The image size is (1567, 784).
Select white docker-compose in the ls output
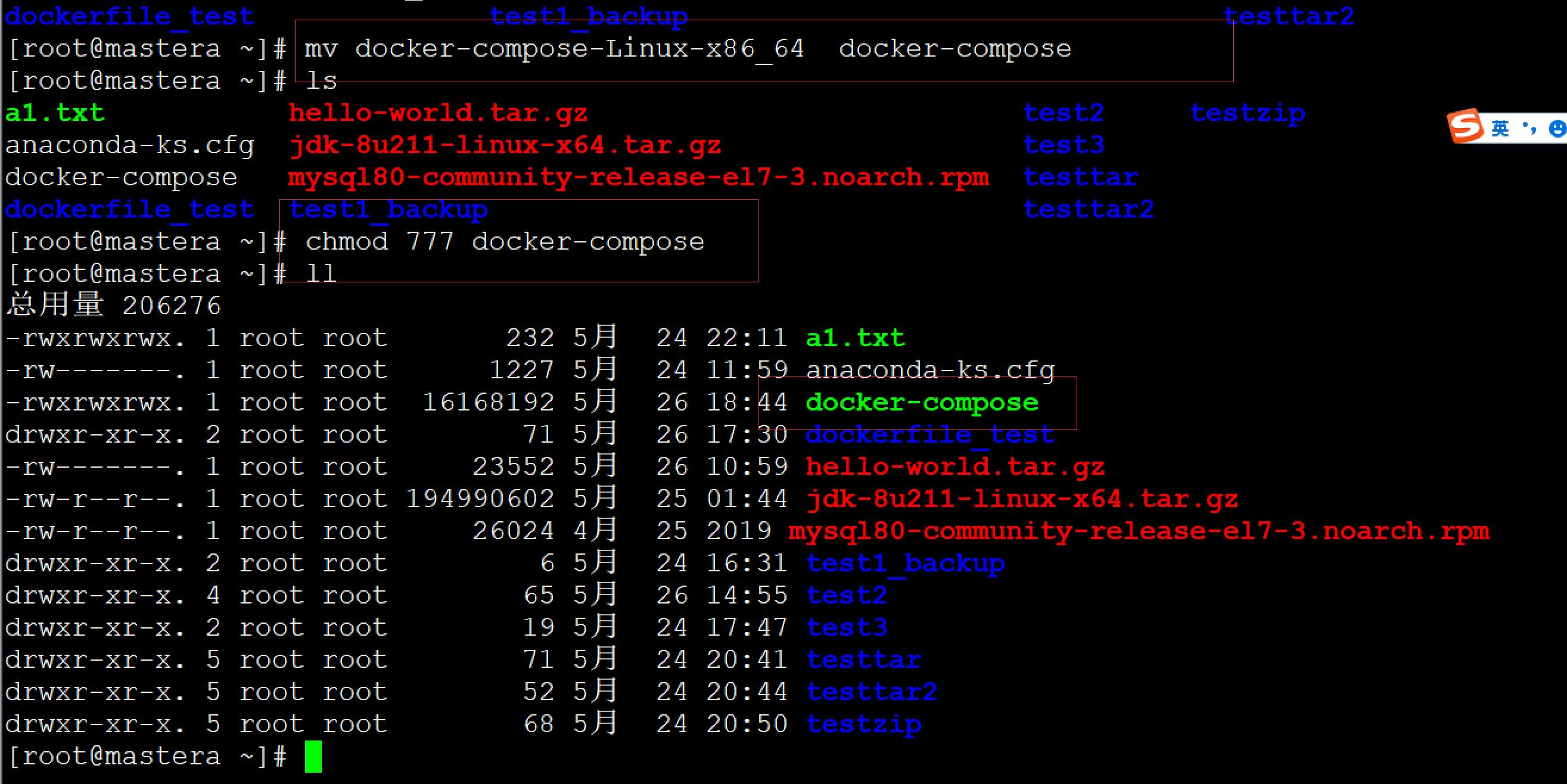pyautogui.click(x=121, y=178)
